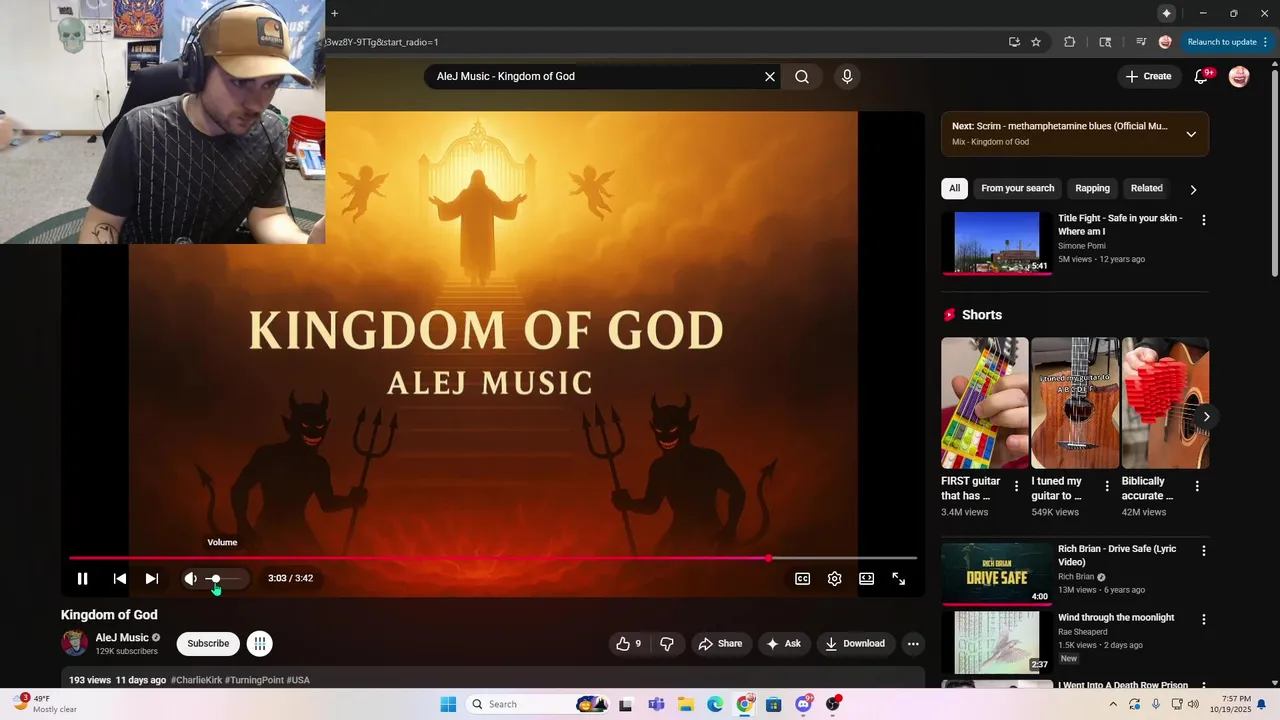Open the FIRST guitar Short
The image size is (1280, 720).
click(985, 403)
